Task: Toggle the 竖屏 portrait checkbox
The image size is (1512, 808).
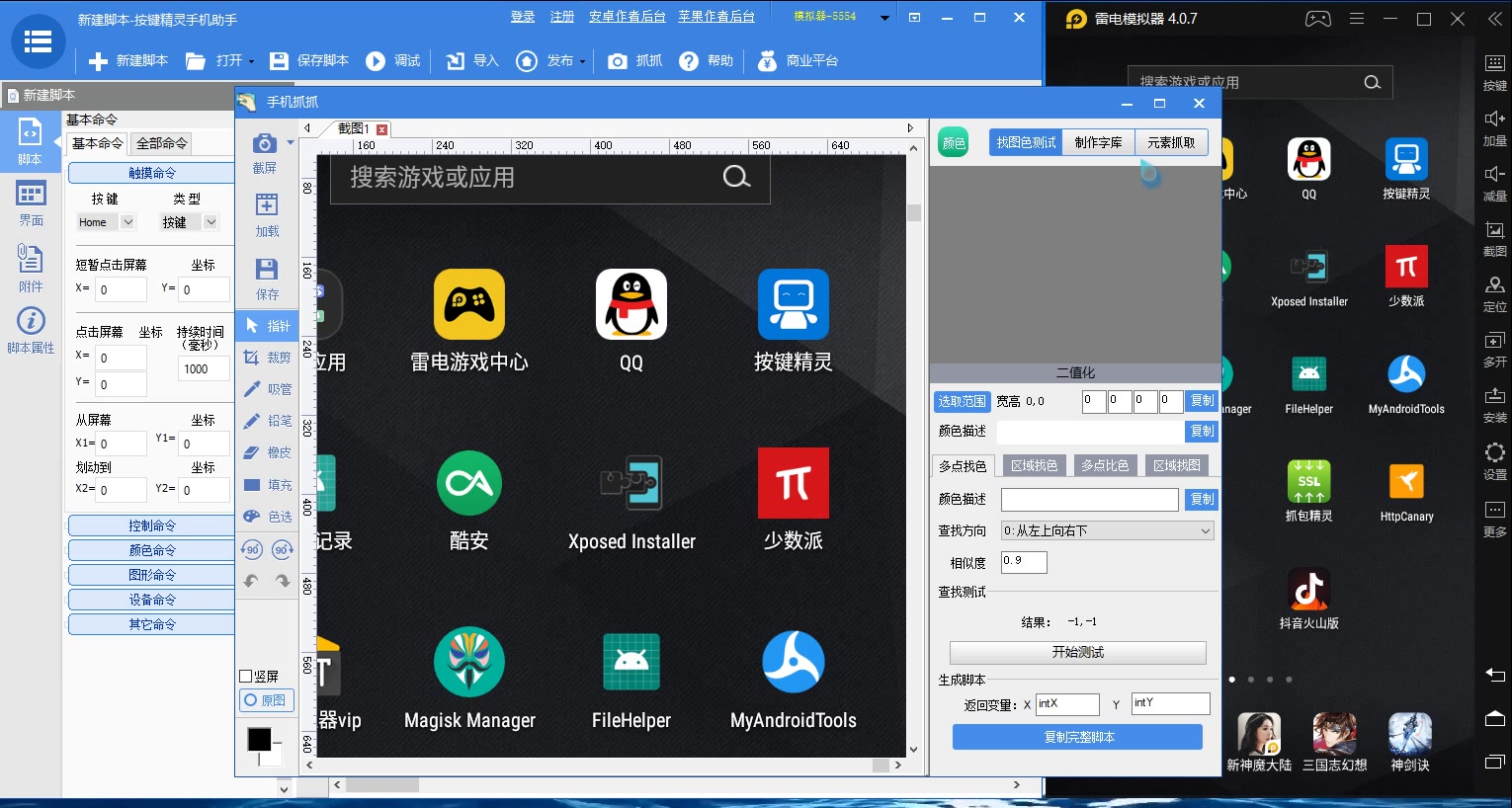Action: pyautogui.click(x=246, y=677)
